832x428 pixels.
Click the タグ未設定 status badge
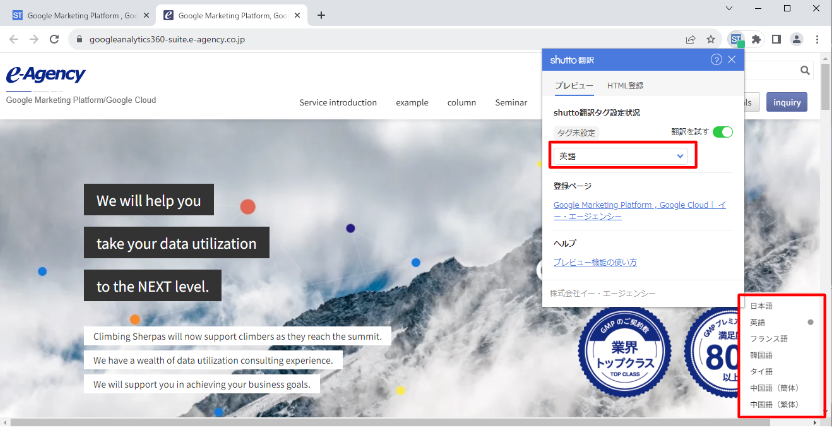(576, 133)
